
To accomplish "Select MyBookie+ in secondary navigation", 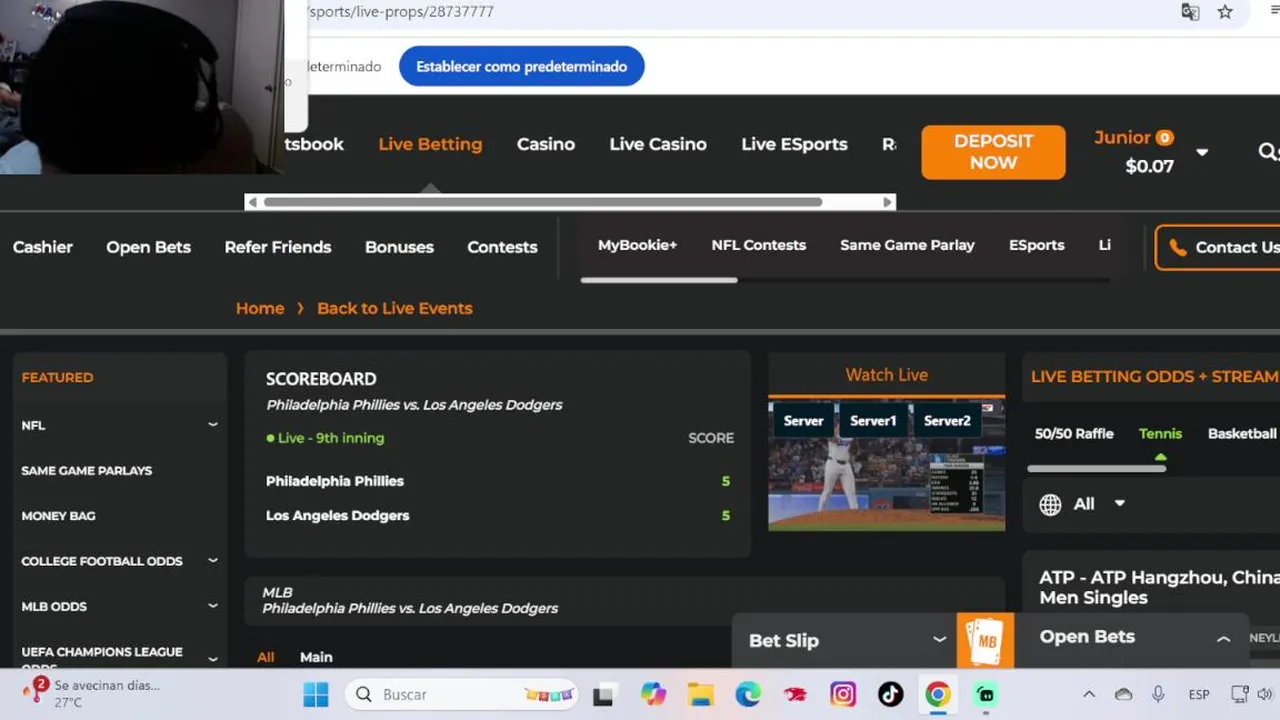I will click(x=637, y=245).
